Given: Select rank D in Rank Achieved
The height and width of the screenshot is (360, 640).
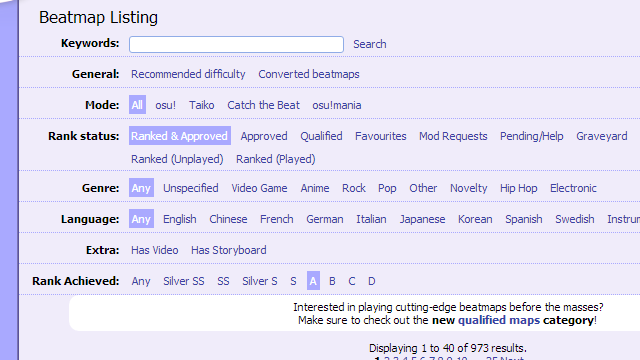Looking at the screenshot, I should pos(371,281).
